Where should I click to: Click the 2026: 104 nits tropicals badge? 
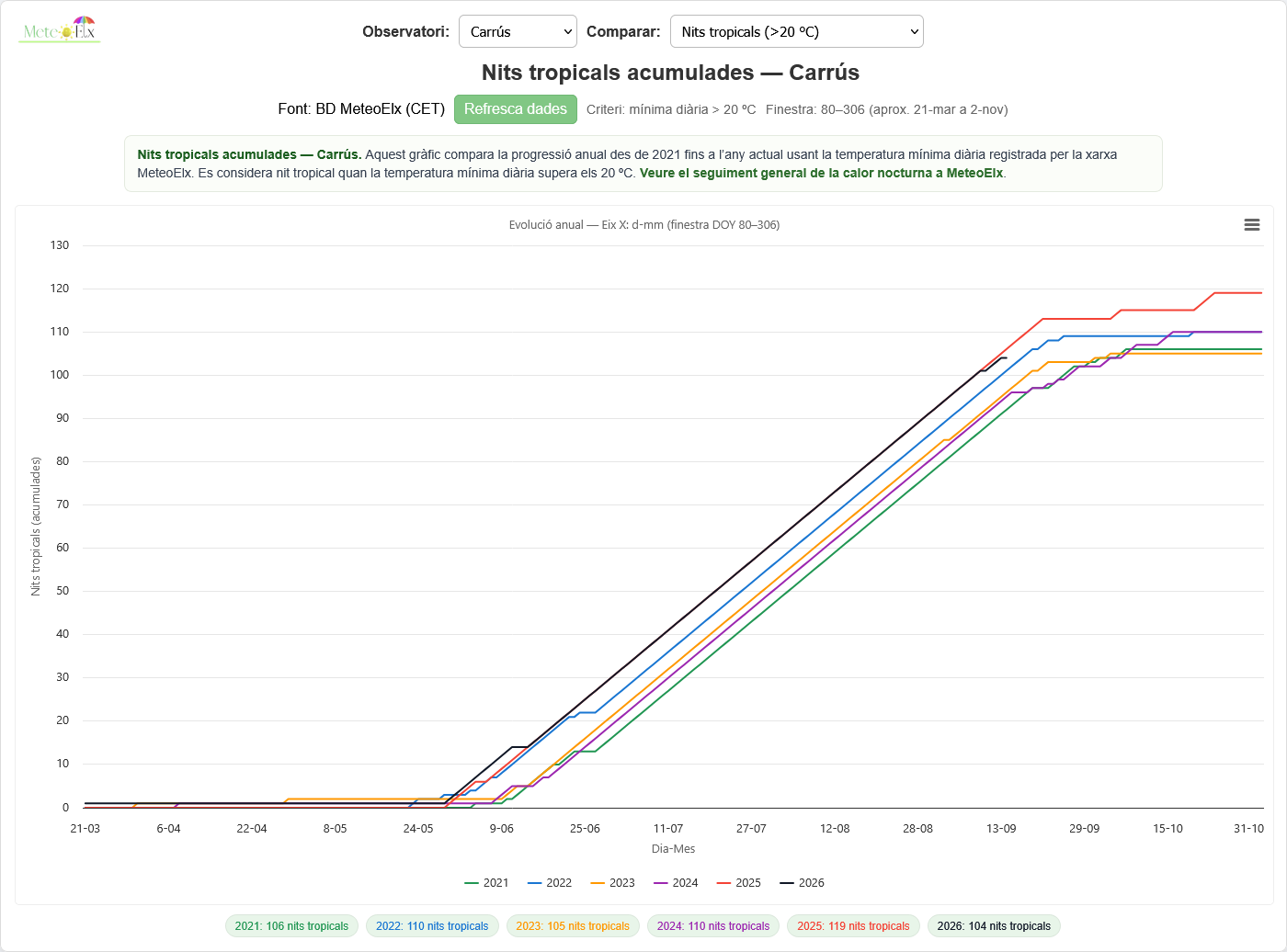(994, 926)
